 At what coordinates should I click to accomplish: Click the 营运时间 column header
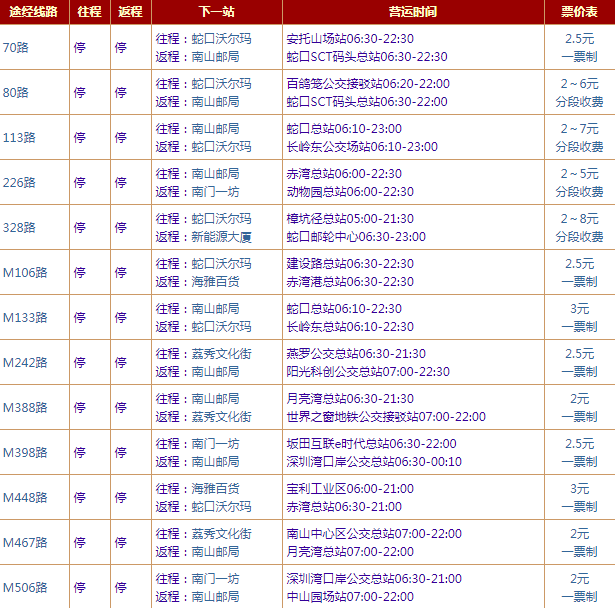412,11
